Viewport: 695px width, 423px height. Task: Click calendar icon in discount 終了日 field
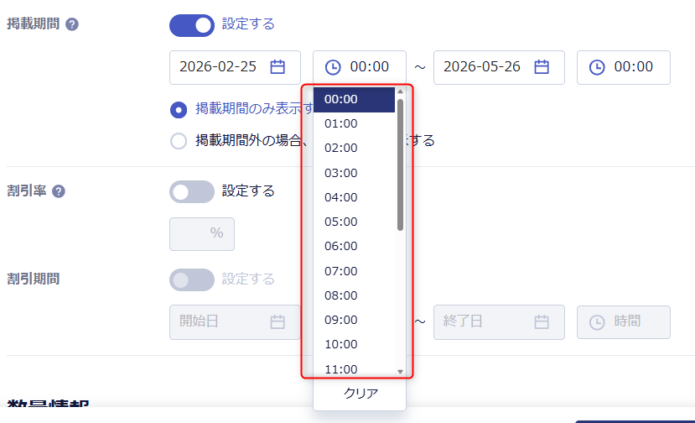(x=541, y=322)
